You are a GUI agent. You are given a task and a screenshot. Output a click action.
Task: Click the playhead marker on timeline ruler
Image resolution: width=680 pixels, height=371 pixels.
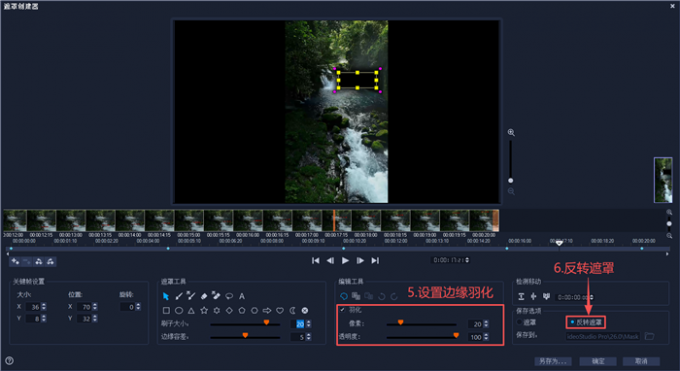pos(559,243)
